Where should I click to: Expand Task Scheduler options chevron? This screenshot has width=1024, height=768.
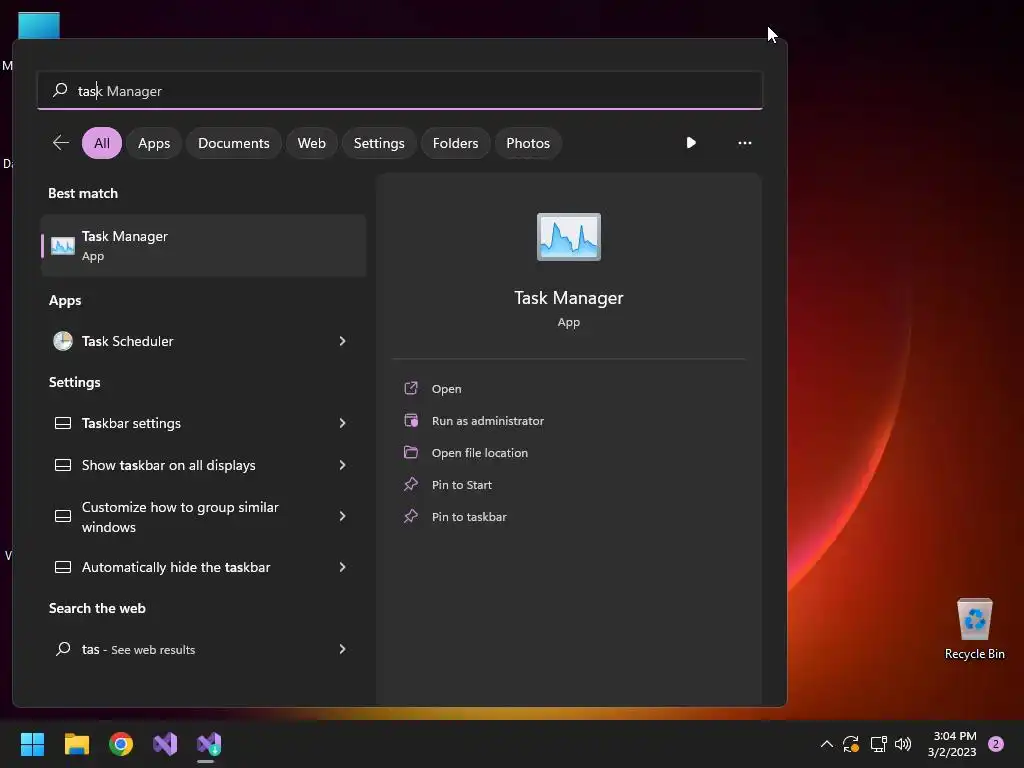click(x=342, y=341)
